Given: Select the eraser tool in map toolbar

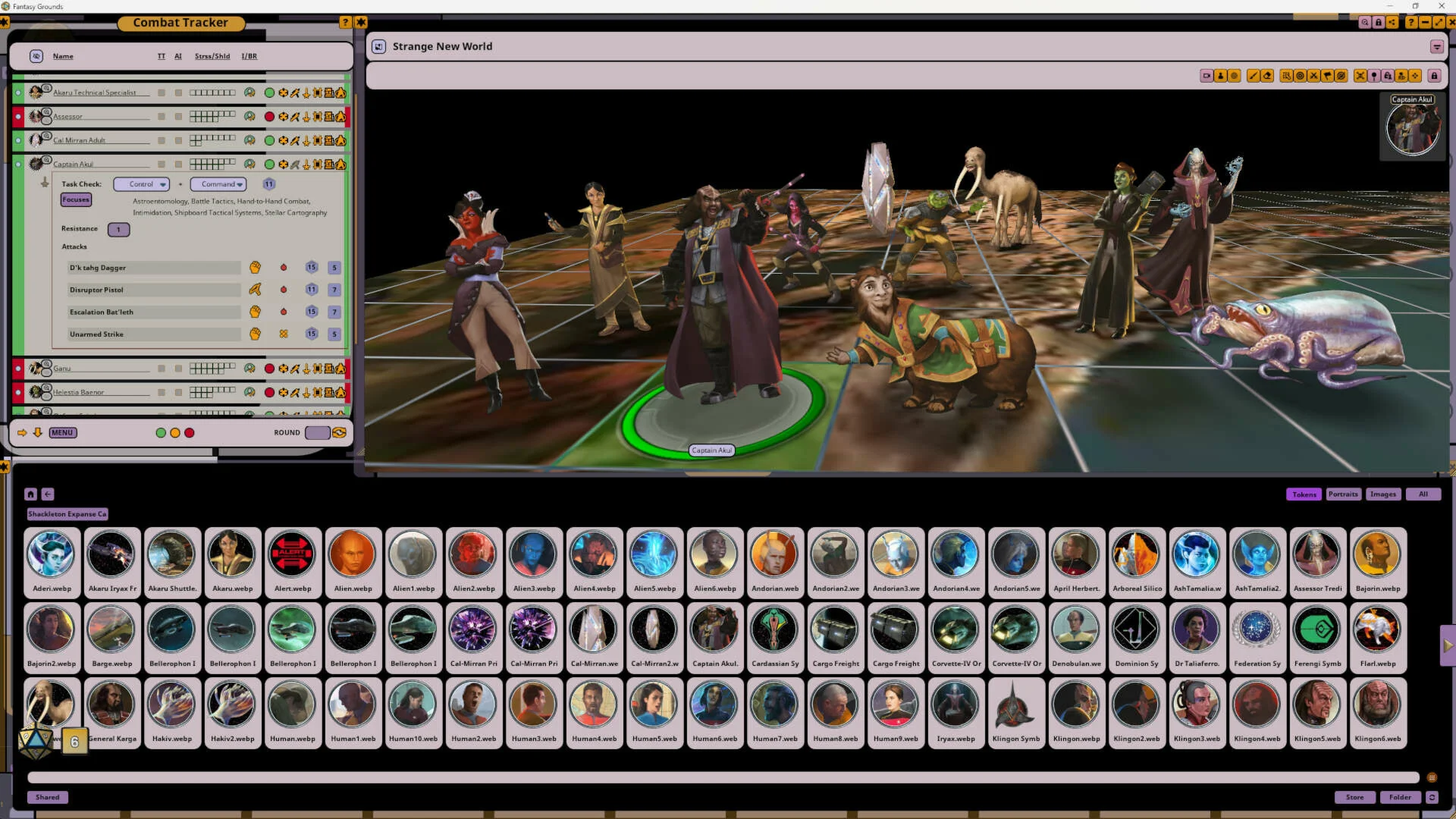Looking at the screenshot, I should click(x=1267, y=76).
